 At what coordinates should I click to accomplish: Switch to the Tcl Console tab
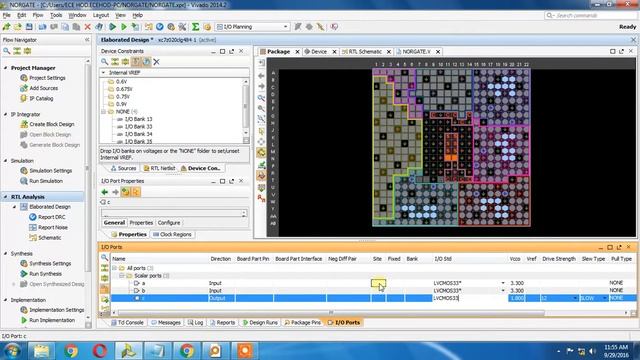[127, 322]
